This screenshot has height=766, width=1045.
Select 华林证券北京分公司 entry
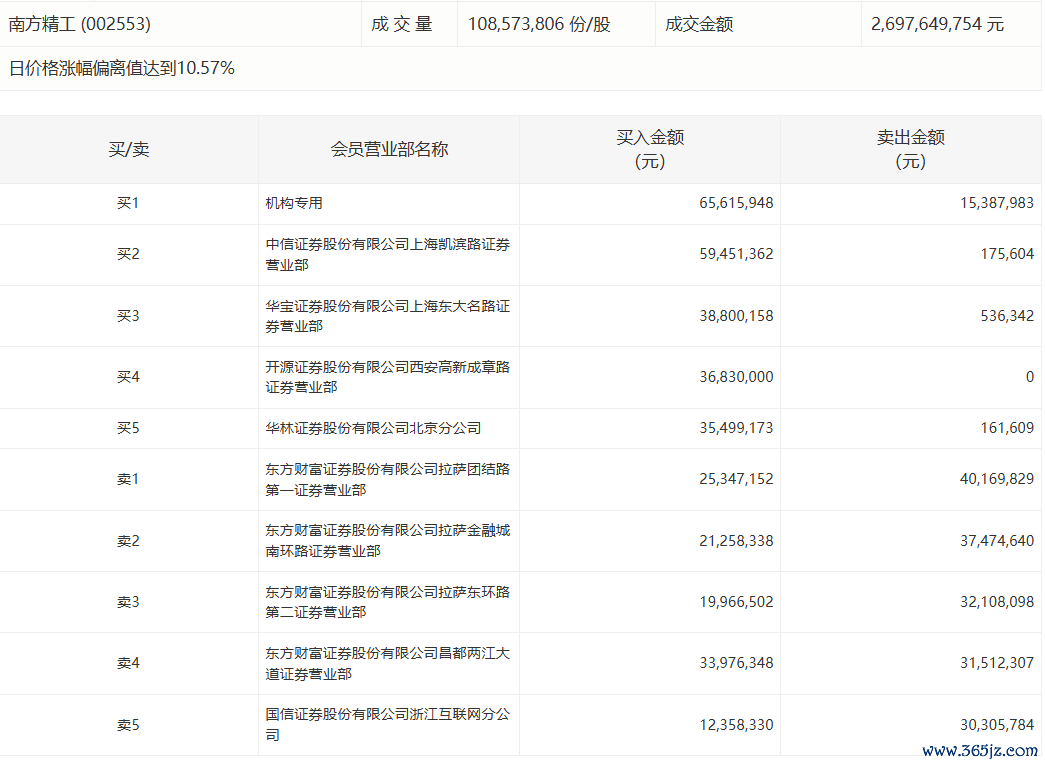[373, 428]
